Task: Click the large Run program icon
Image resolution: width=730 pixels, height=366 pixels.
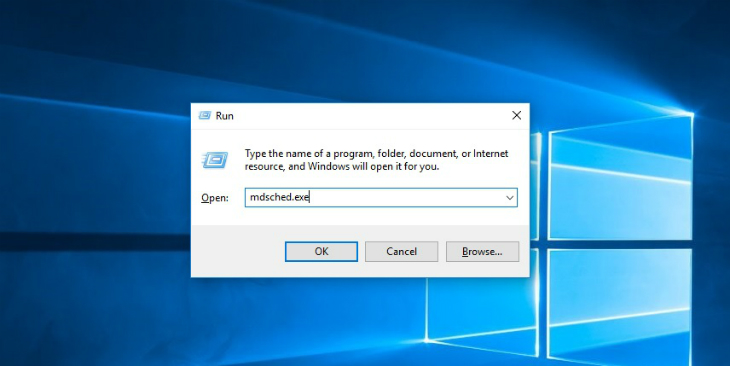Action: coord(215,160)
